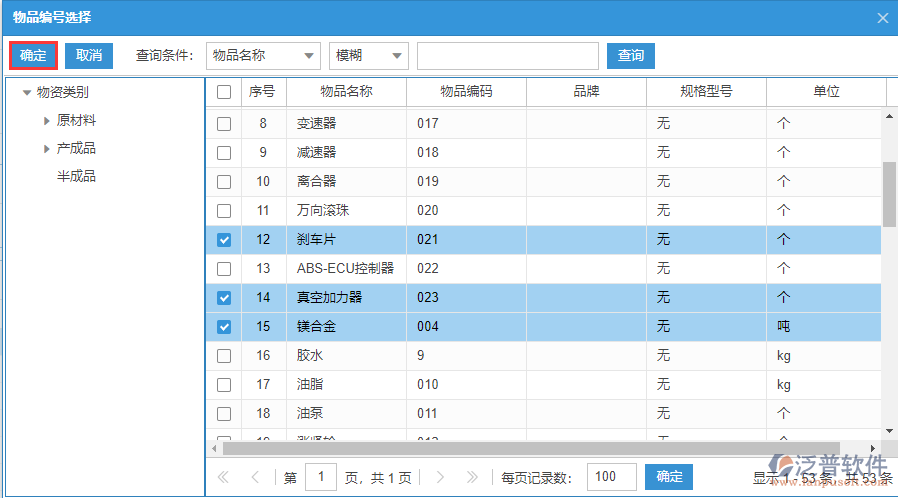Click the 取消 button
Screen dimensions: 898x498
pos(89,56)
